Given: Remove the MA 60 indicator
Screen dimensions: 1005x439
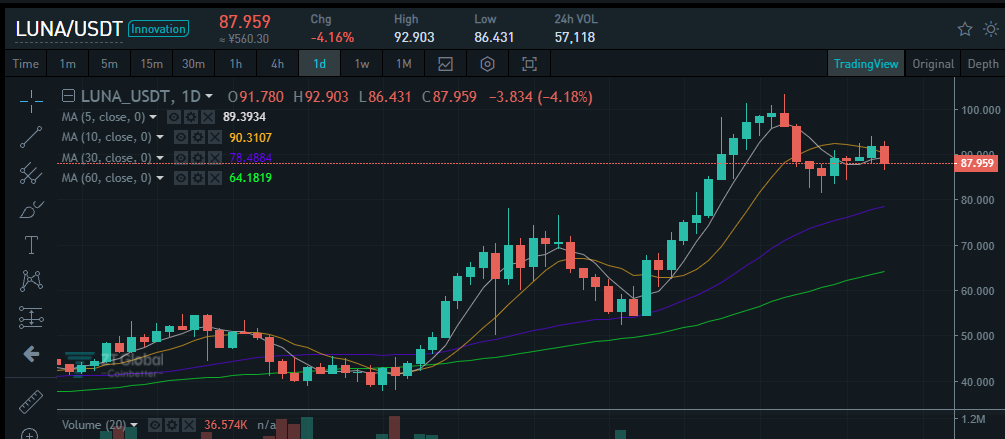Looking at the screenshot, I should (x=215, y=178).
